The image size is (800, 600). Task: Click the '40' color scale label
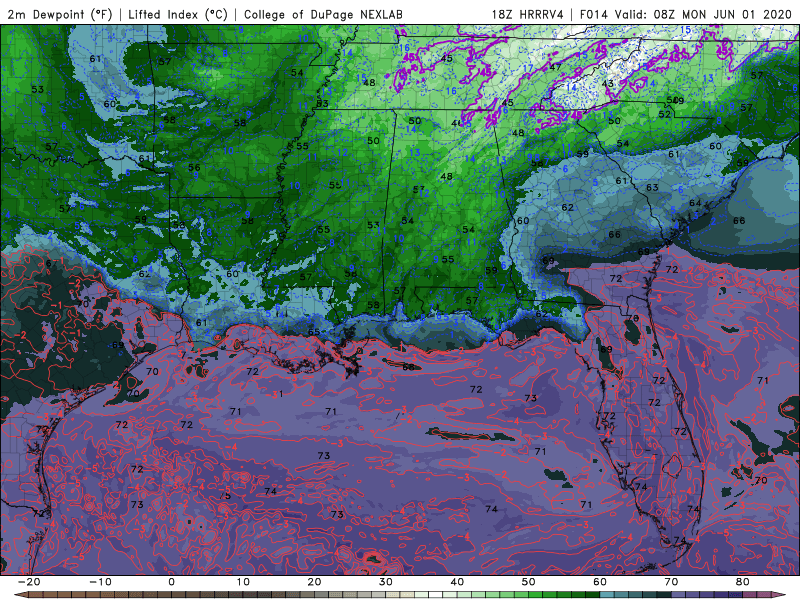click(457, 582)
